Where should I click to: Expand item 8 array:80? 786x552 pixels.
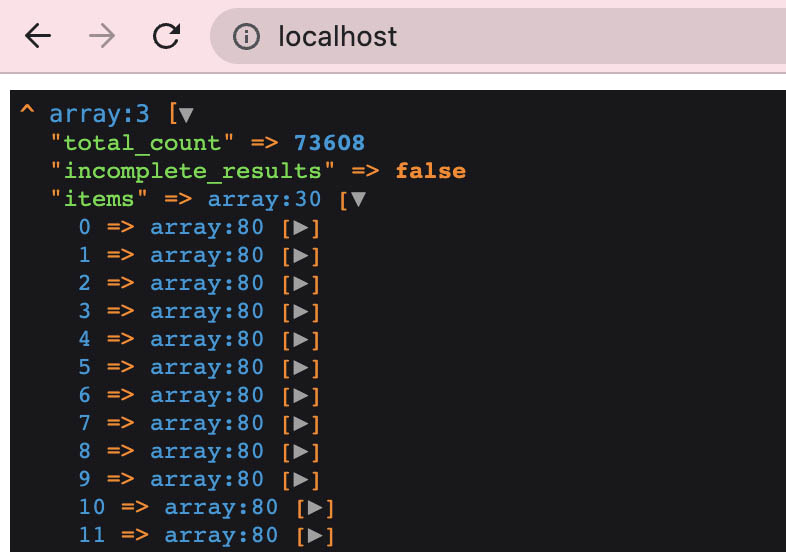pos(301,453)
